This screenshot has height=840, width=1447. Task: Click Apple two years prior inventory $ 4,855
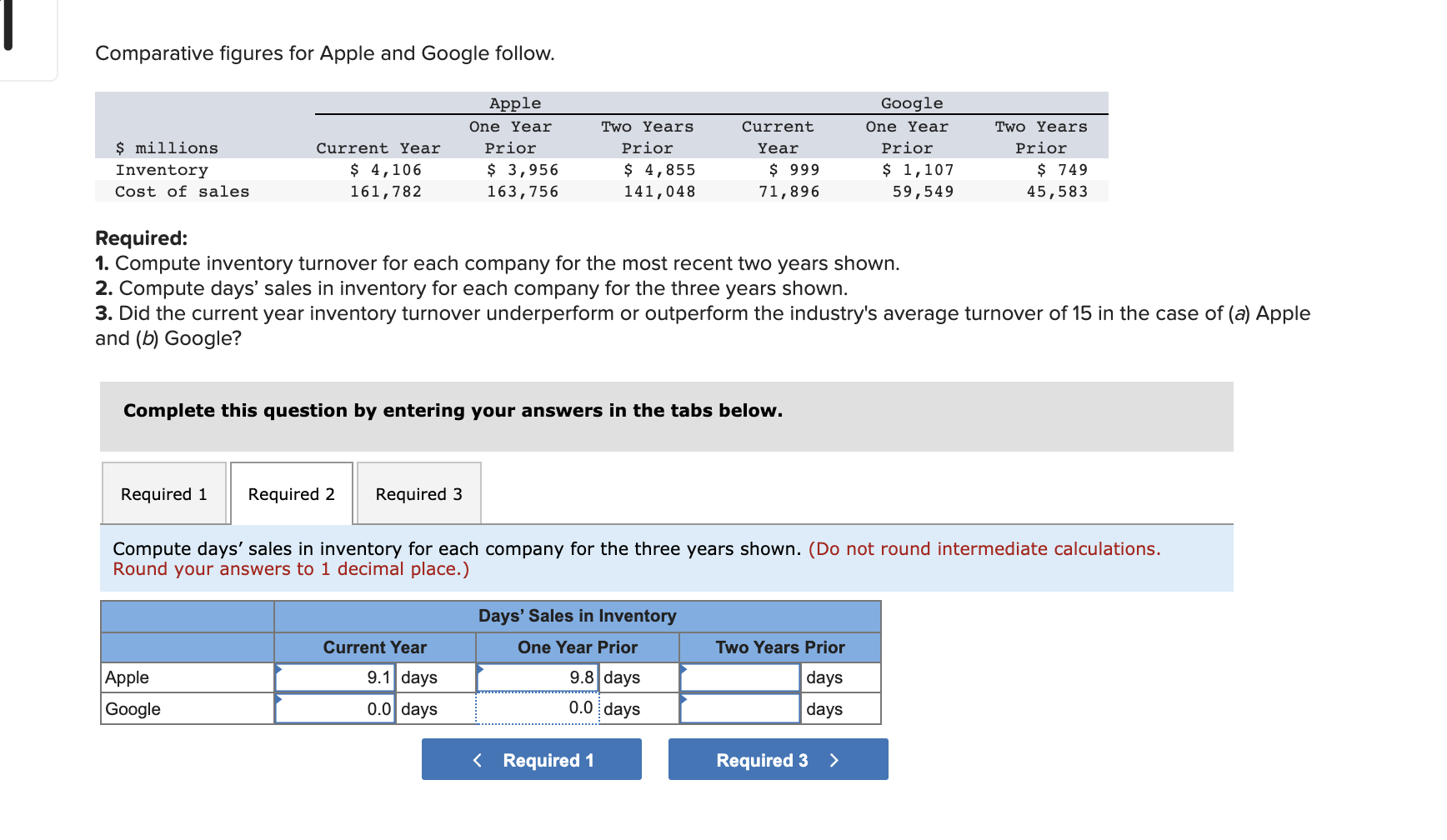pos(659,170)
